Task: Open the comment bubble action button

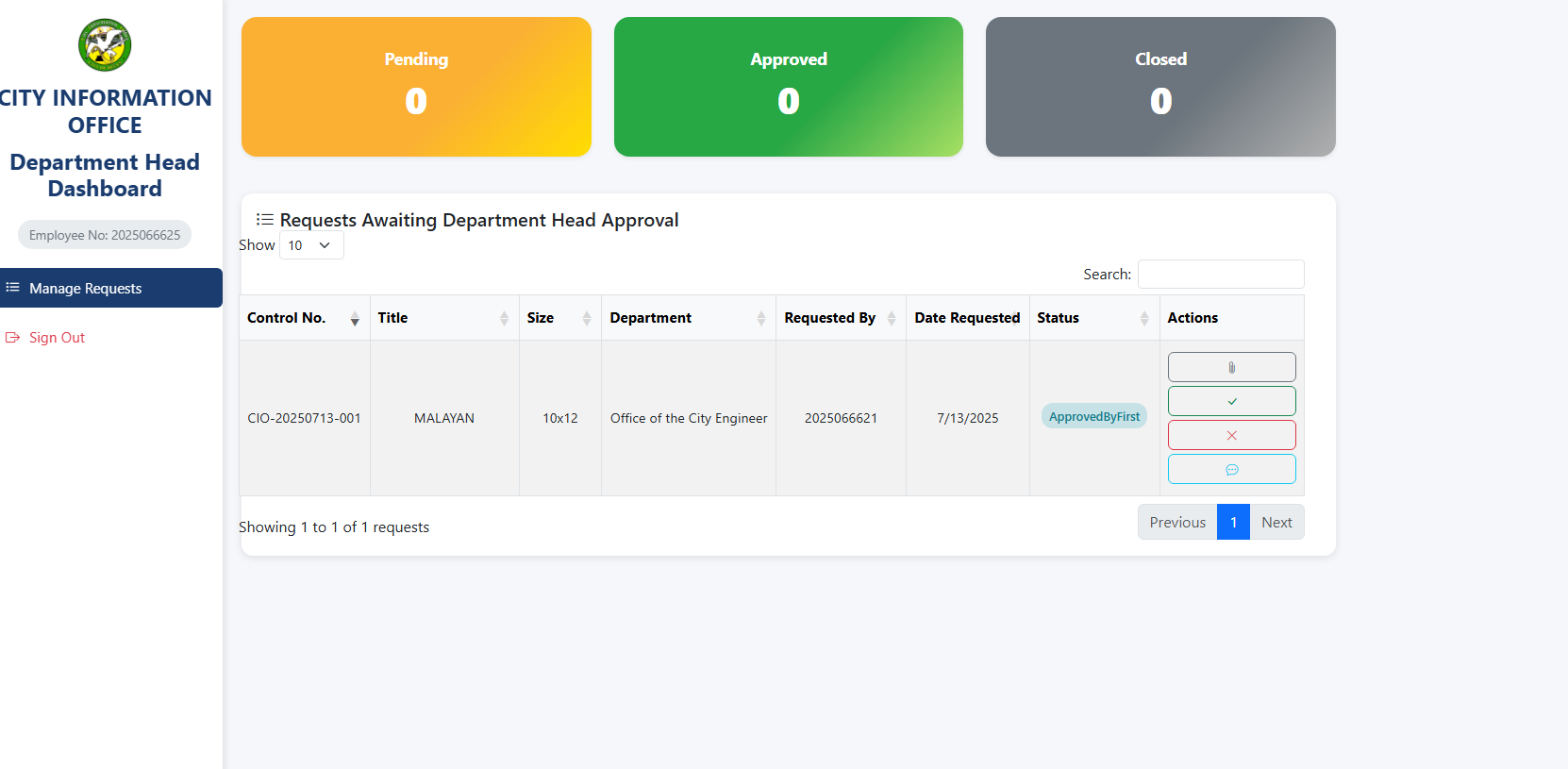Action: click(x=1231, y=469)
